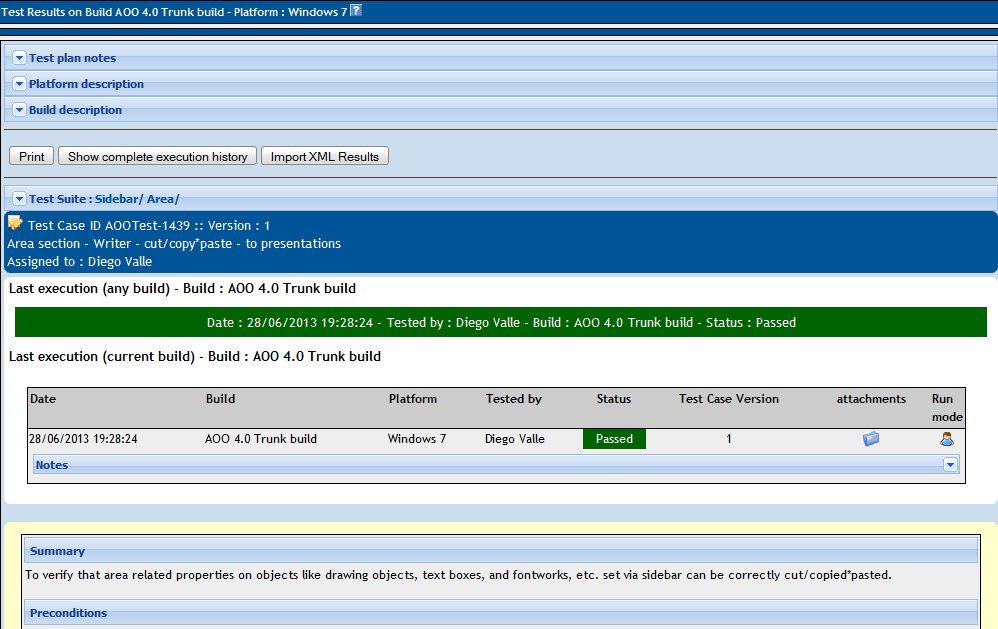
Task: Open the attachments folder icon in execution row
Action: coord(871,439)
